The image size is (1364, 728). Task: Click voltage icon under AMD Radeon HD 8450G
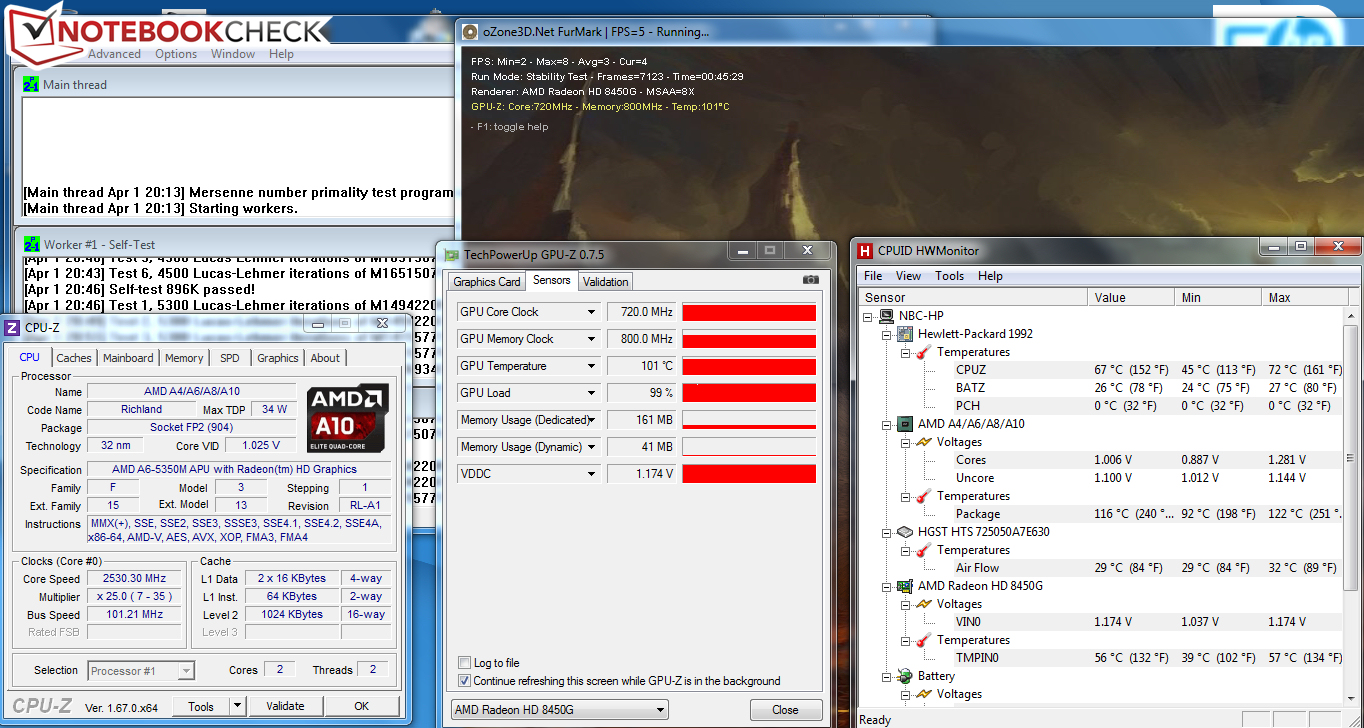(x=923, y=604)
